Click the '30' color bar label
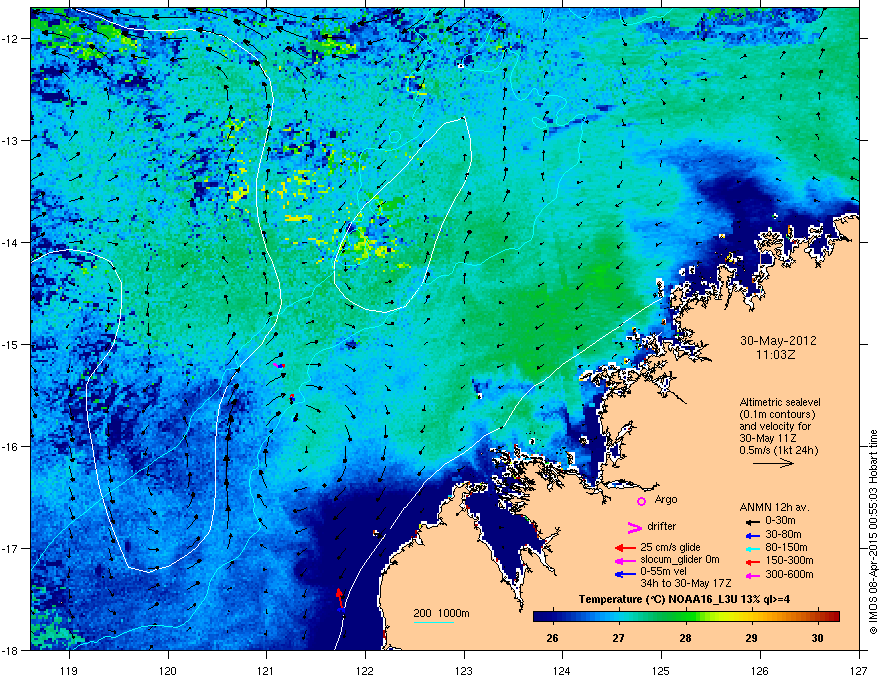Screen dimensions: 880x680 click(817, 638)
